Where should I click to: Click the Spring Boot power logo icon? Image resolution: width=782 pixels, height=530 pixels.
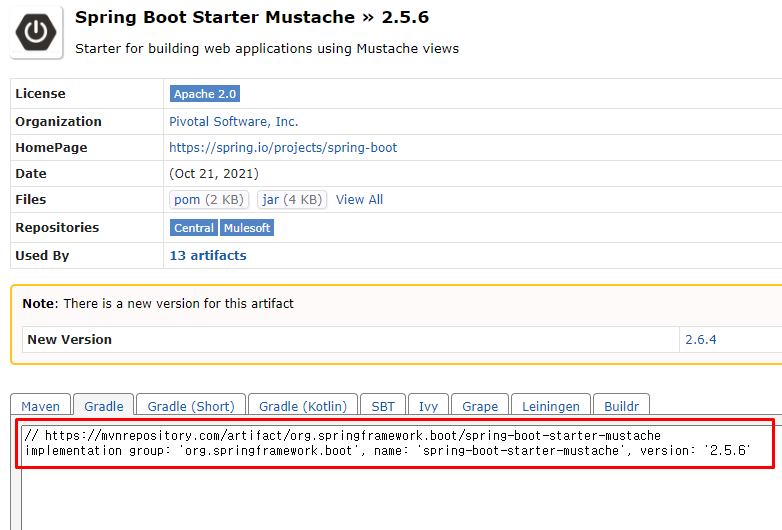tap(36, 32)
